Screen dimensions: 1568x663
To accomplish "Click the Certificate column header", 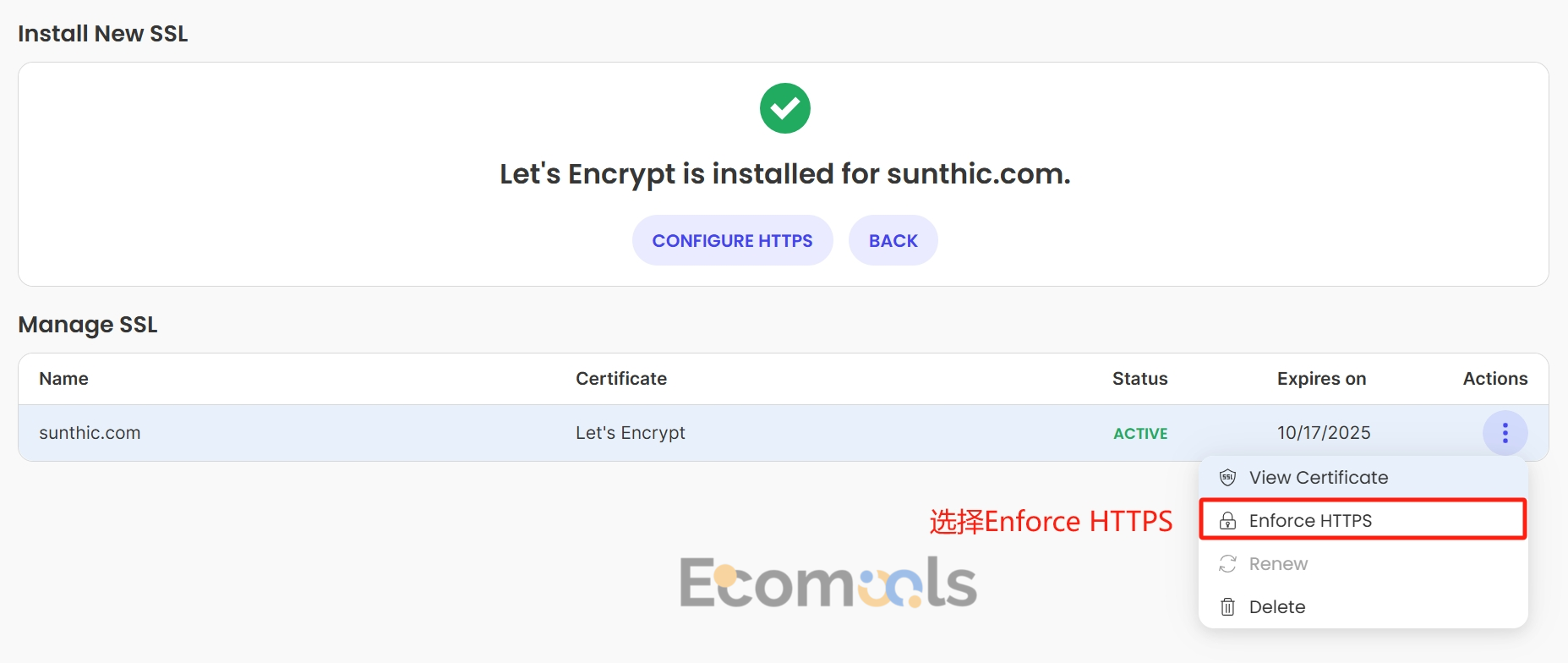I will [x=621, y=379].
